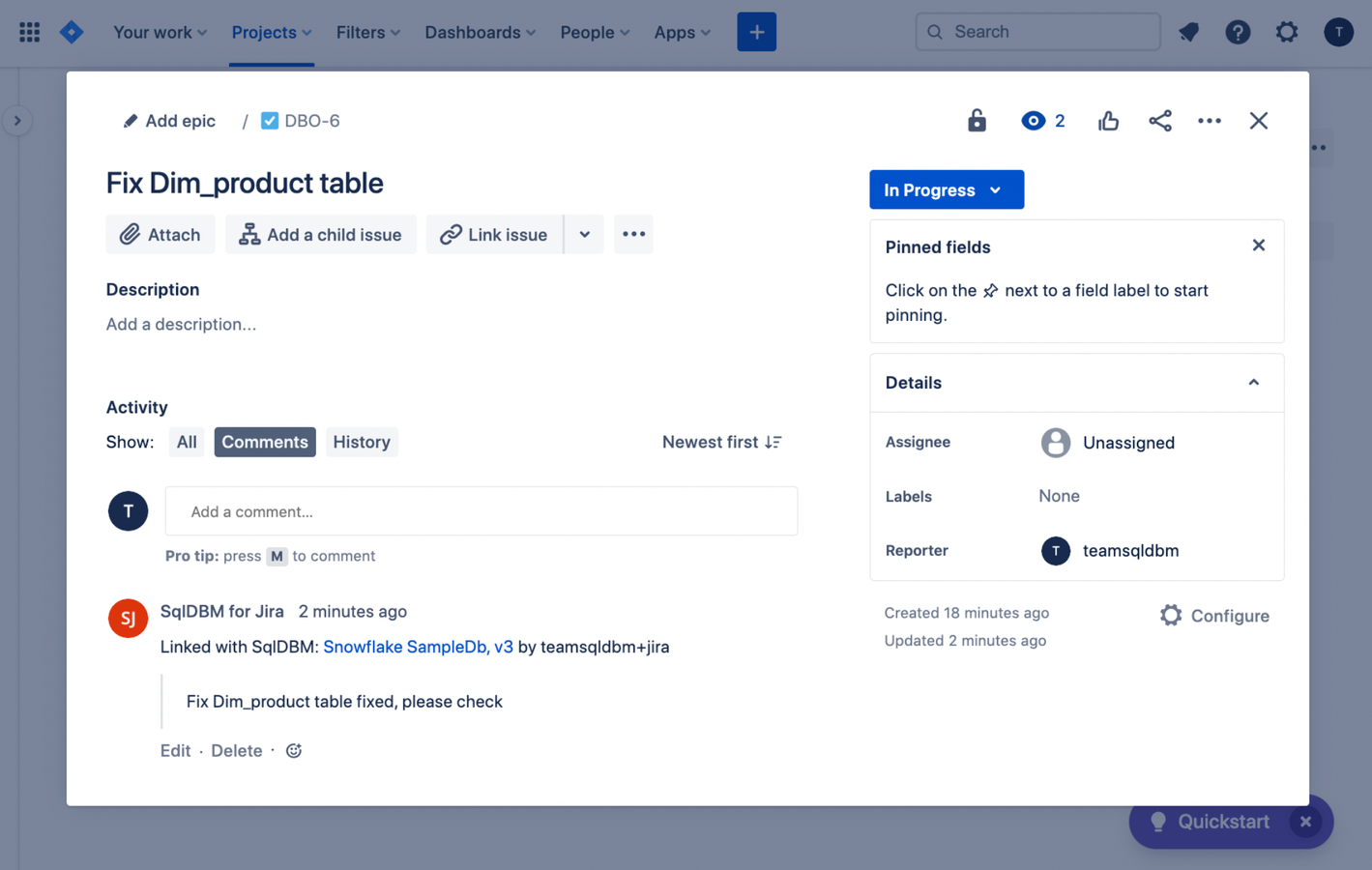This screenshot has width=1372, height=870.
Task: Open the Settings gear in top bar
Action: 1286,32
